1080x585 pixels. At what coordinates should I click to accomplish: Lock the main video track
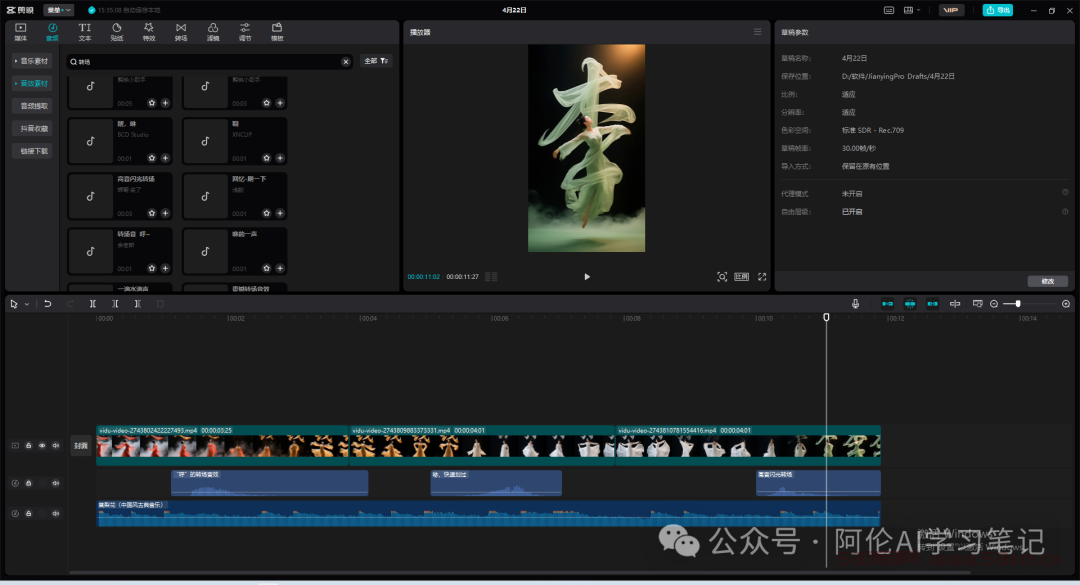28,446
